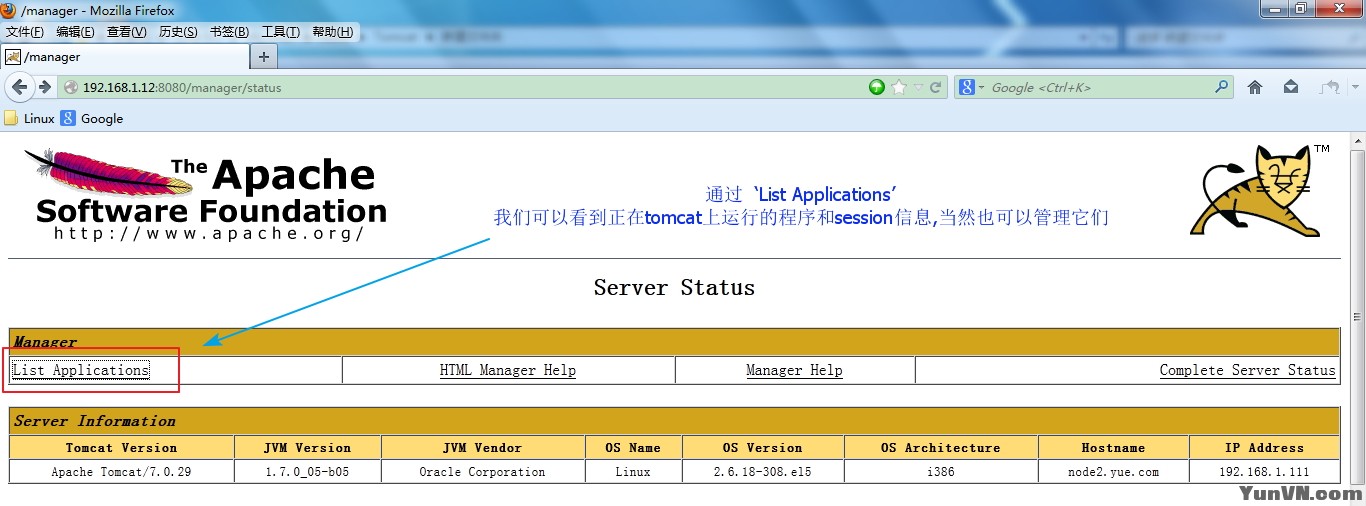Viewport: 1366px width, 506px height.
Task: Select the node2.yue.com hostname cell
Action: pyautogui.click(x=1113, y=472)
